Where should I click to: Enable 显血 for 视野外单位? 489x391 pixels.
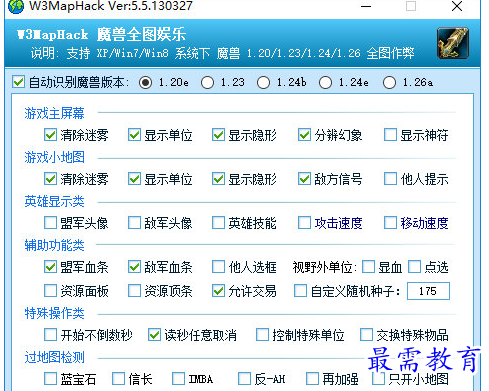(x=368, y=267)
